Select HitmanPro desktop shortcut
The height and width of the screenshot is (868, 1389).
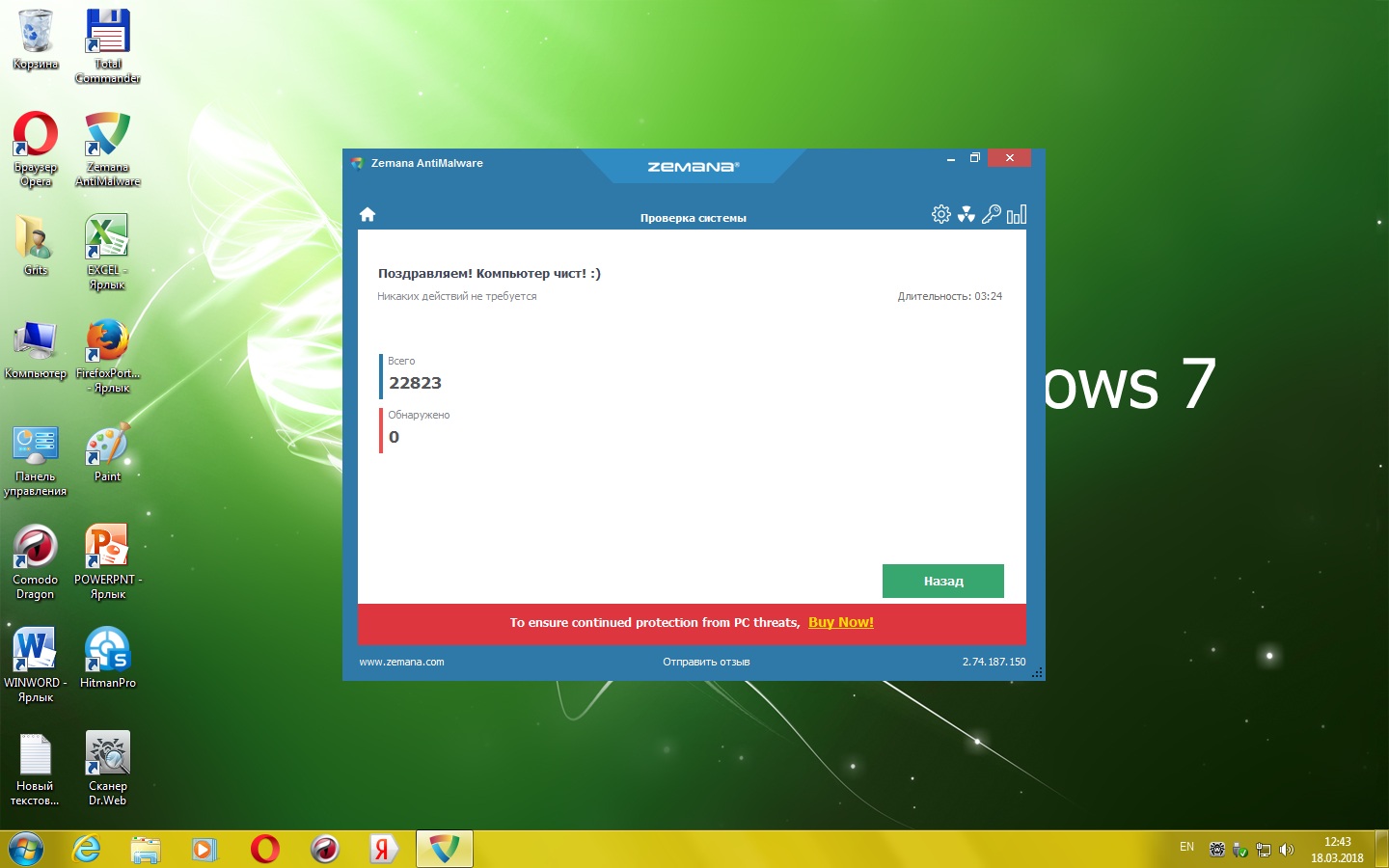(108, 658)
